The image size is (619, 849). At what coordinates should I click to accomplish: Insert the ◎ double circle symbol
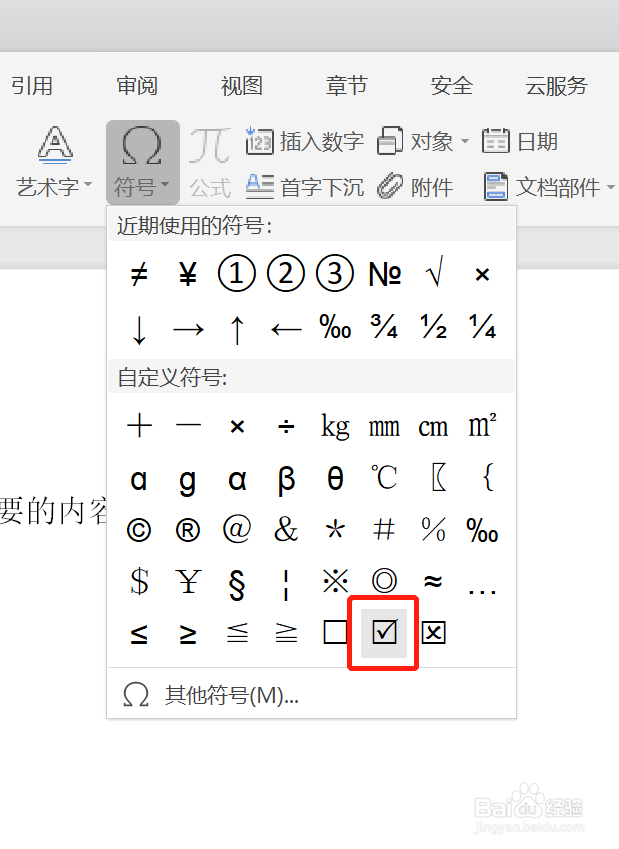[x=384, y=582]
